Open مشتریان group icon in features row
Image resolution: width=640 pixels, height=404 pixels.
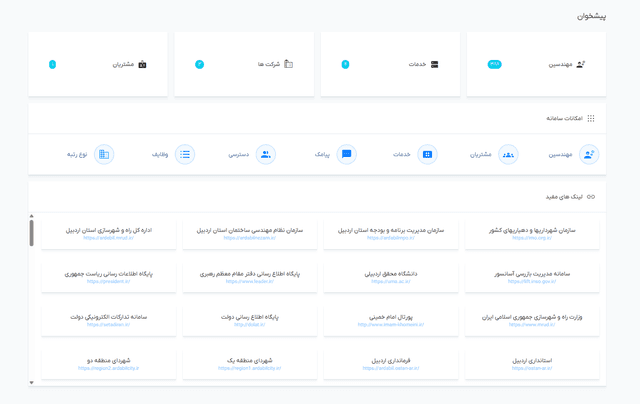click(x=508, y=155)
